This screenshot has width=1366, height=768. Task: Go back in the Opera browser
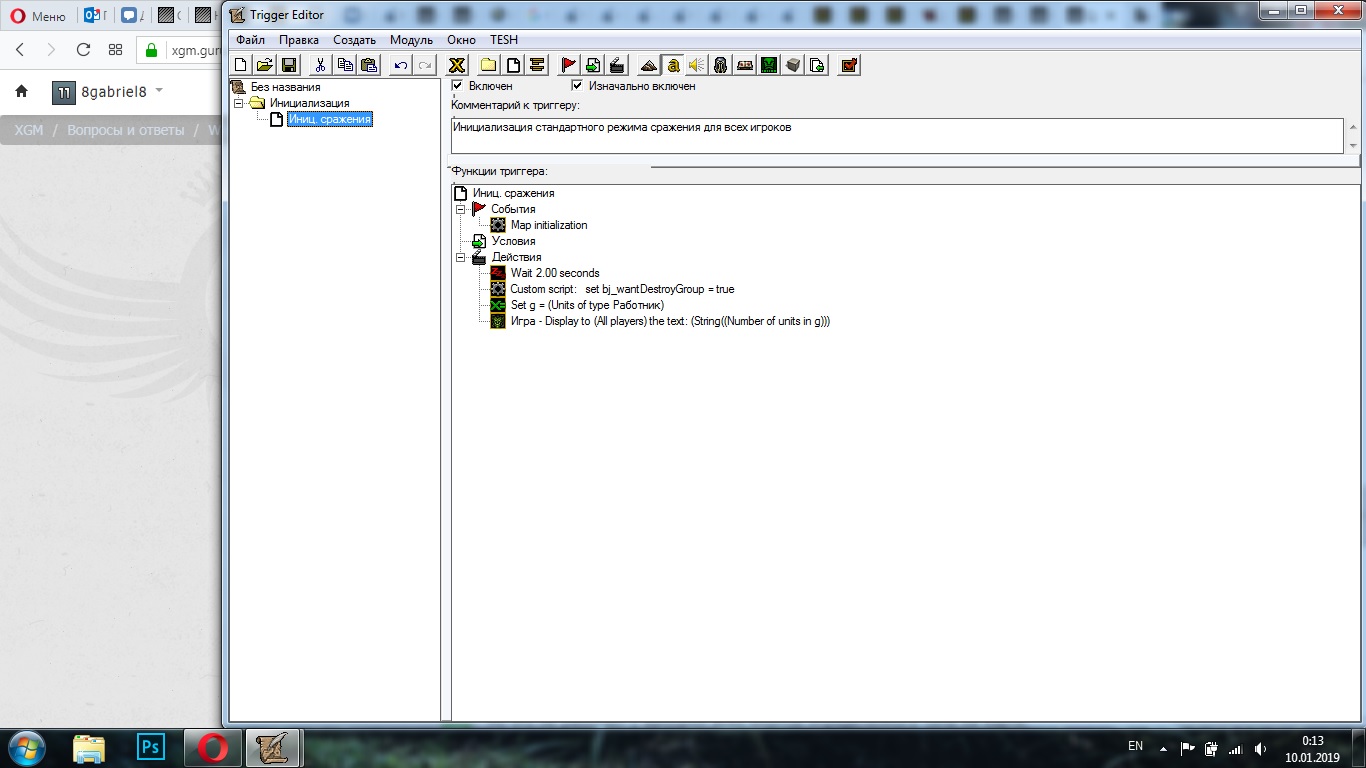(20, 50)
